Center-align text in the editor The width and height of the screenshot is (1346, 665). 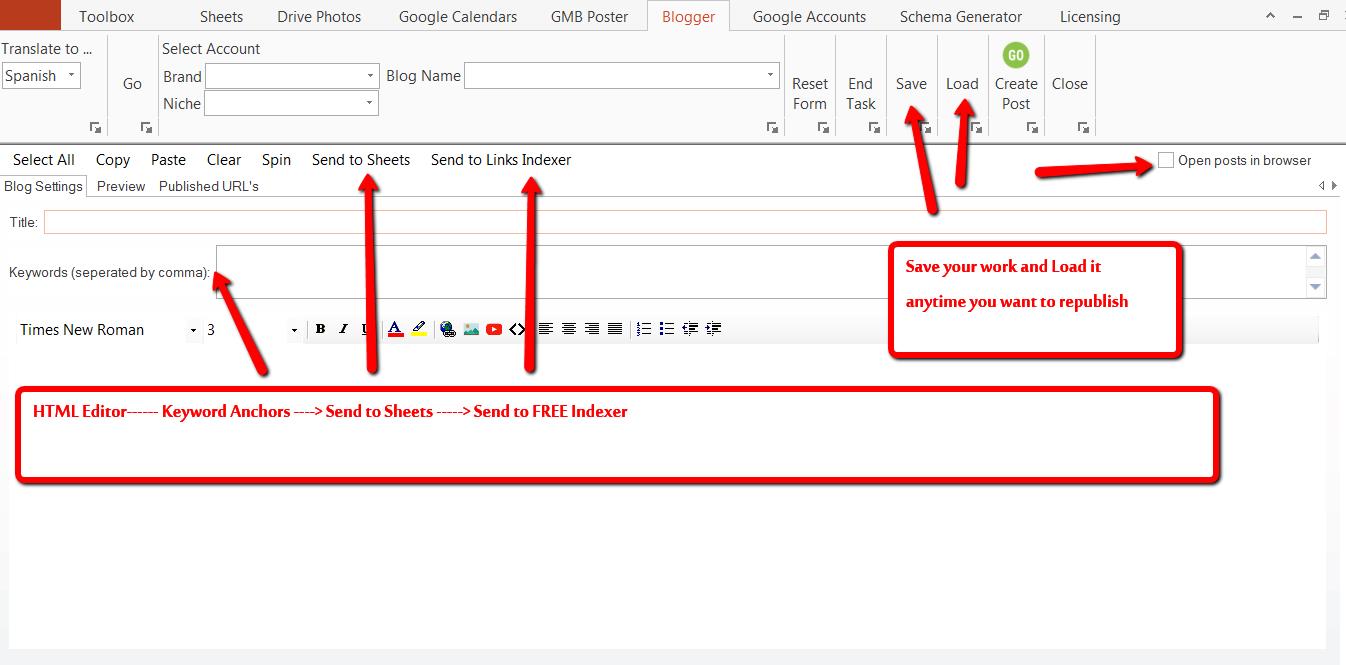click(x=569, y=329)
